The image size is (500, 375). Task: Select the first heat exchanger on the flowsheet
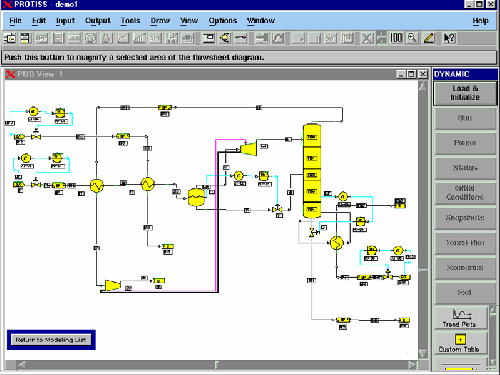pyautogui.click(x=96, y=185)
